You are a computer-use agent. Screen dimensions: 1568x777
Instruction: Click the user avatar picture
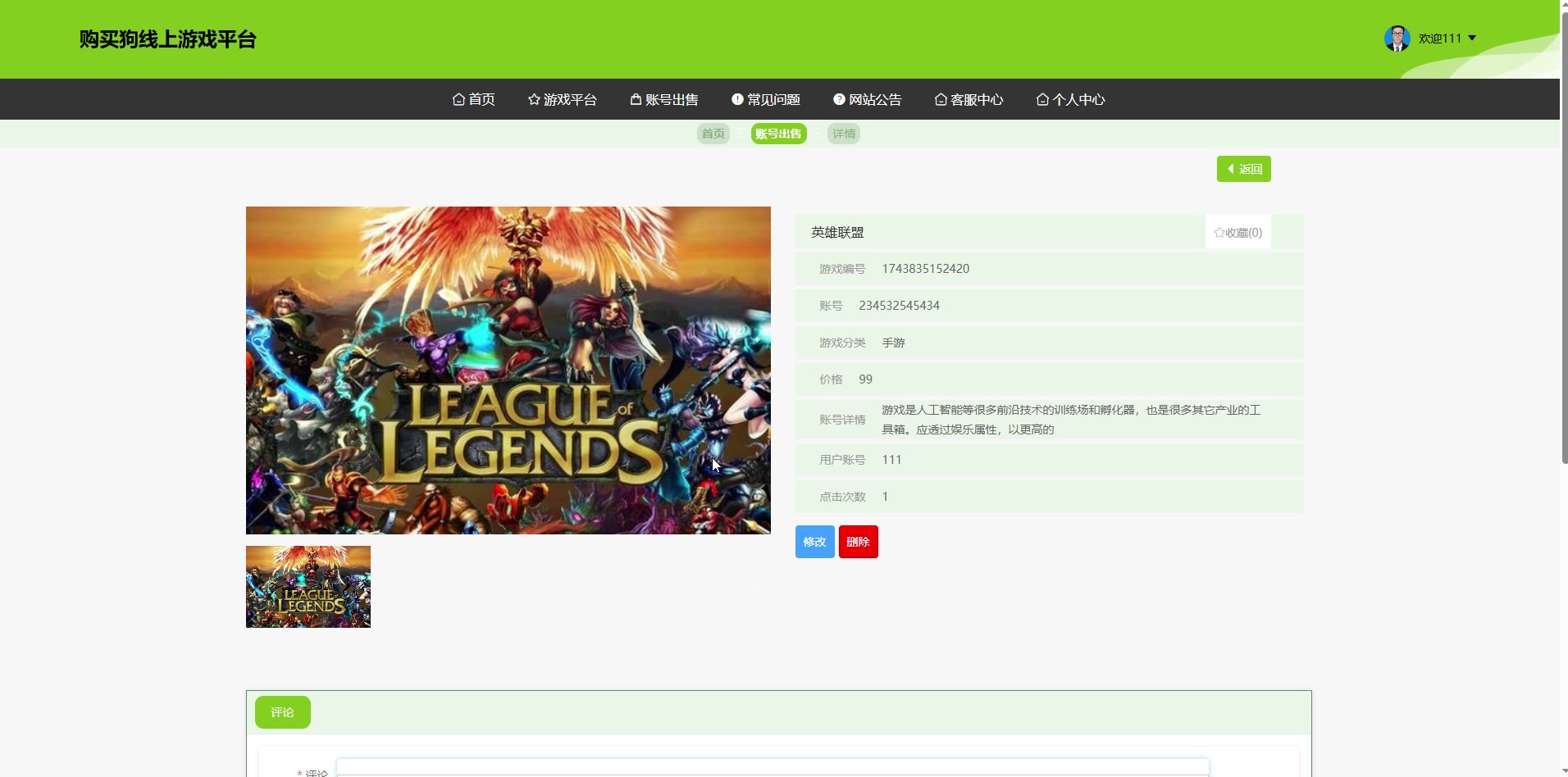point(1397,38)
